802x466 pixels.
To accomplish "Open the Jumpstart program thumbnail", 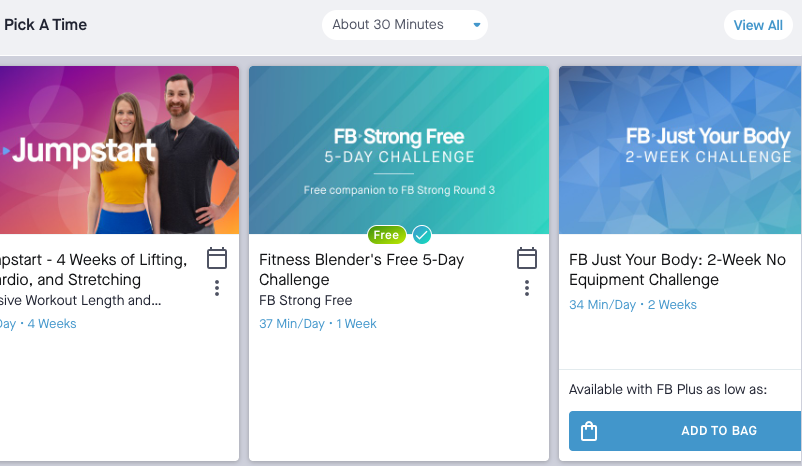I will pyautogui.click(x=119, y=150).
